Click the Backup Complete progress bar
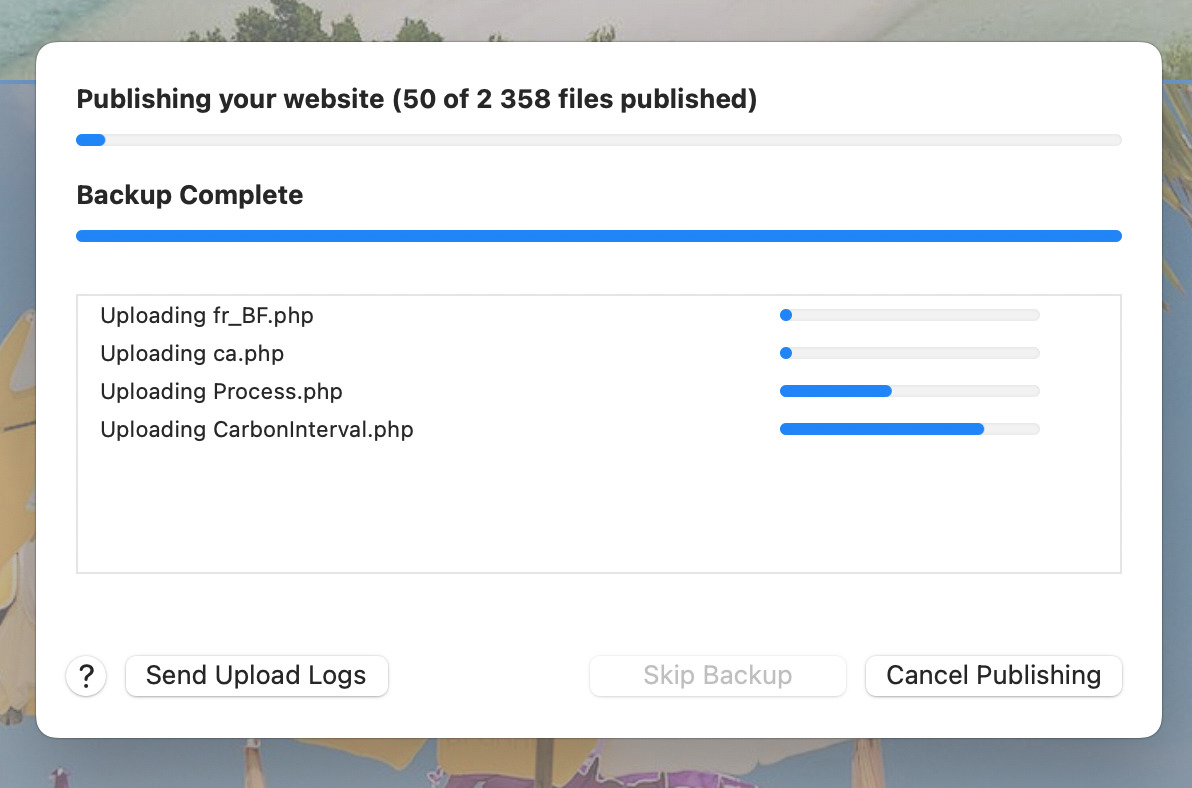The height and width of the screenshot is (788, 1192). tap(598, 236)
